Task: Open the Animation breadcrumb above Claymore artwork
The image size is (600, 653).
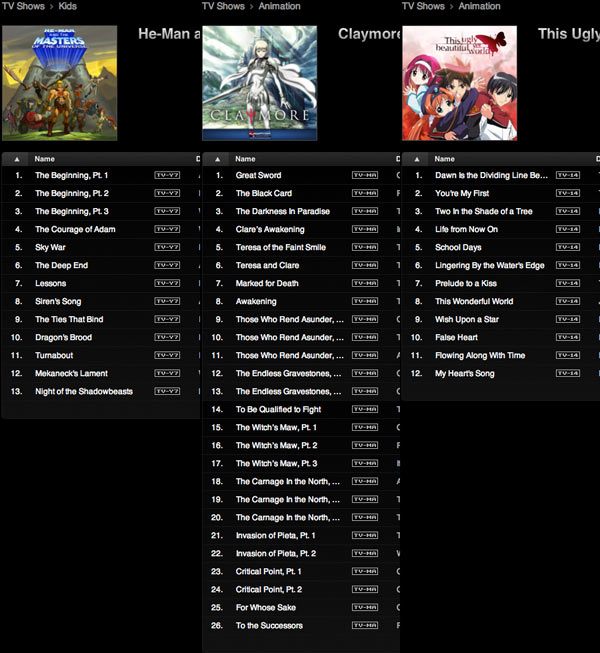Action: (280, 6)
